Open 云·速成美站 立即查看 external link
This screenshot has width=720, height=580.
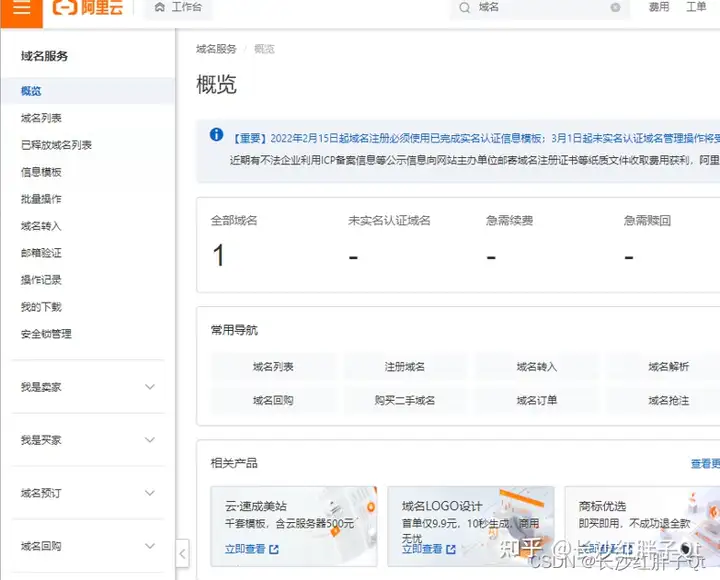252,549
